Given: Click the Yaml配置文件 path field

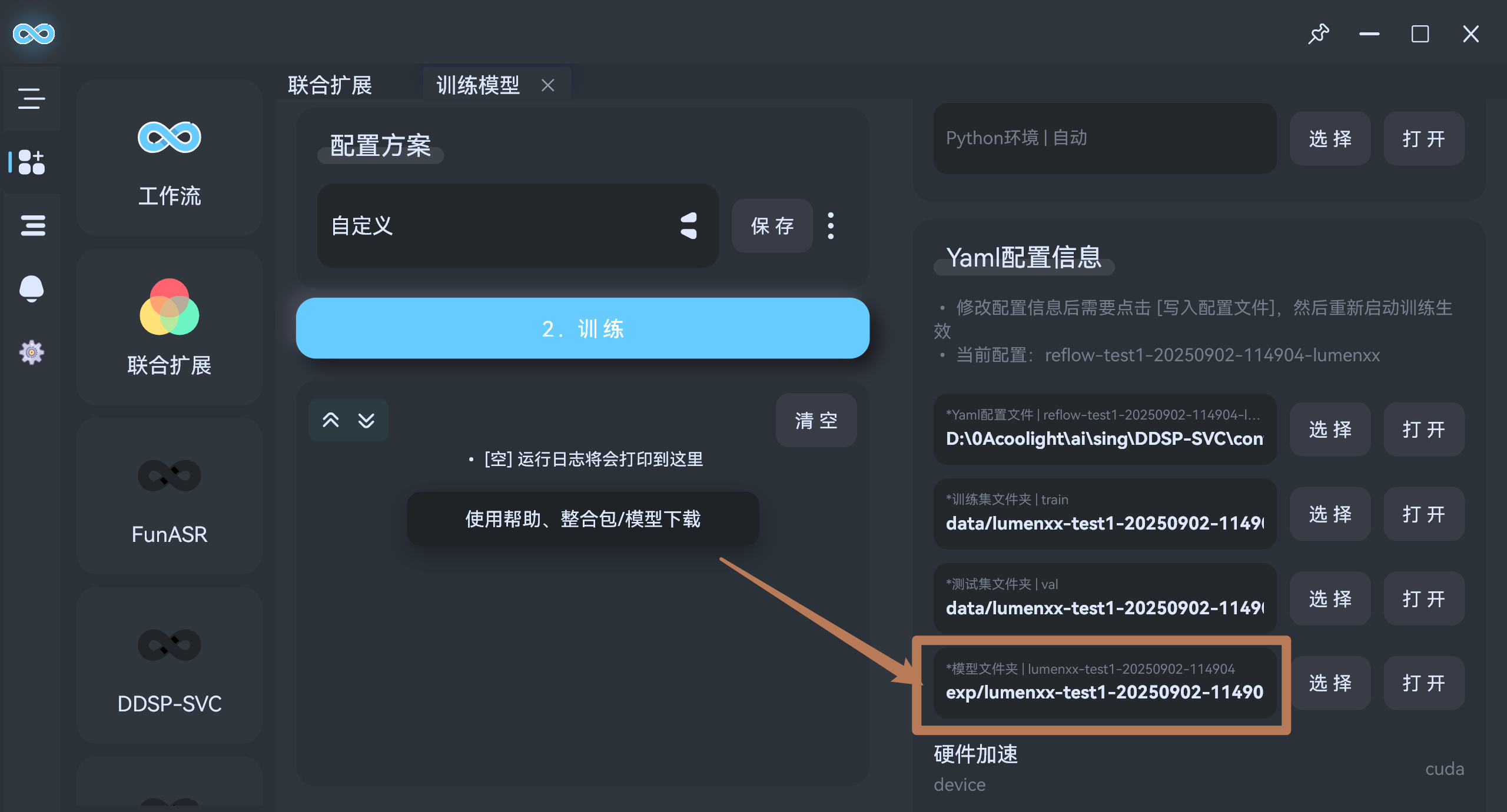Looking at the screenshot, I should (x=1105, y=429).
